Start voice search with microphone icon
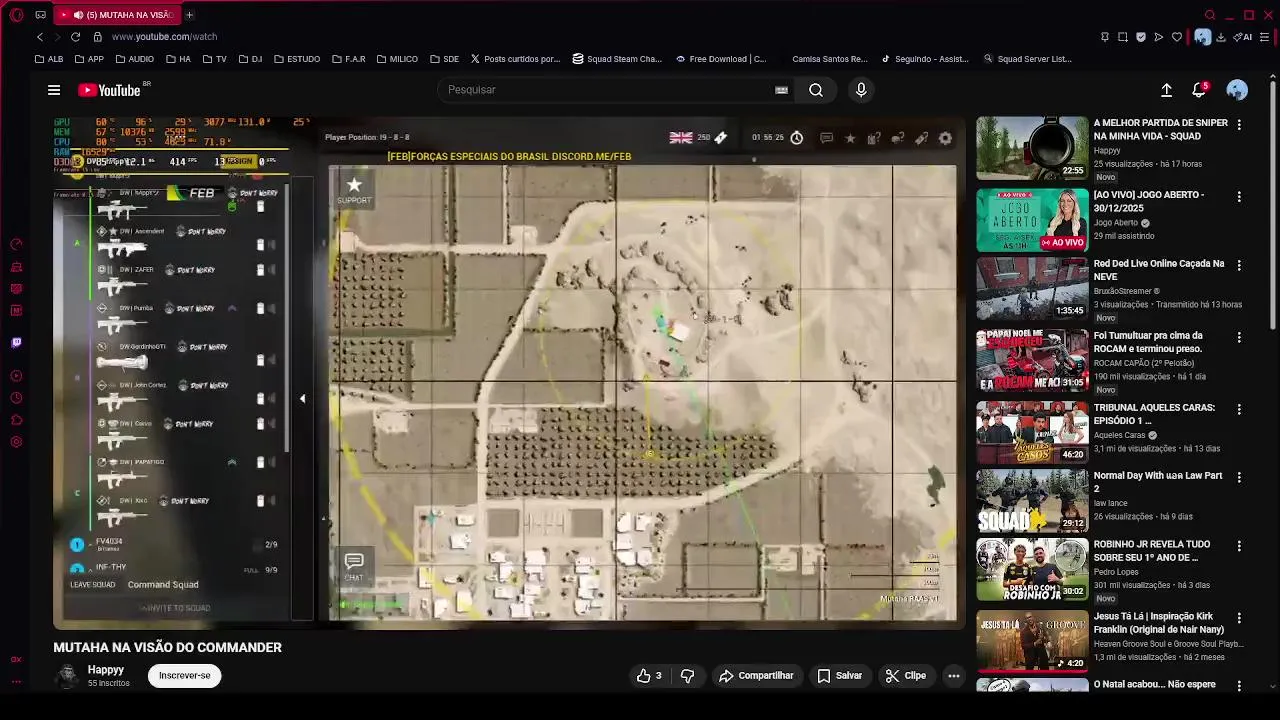The width and height of the screenshot is (1280, 720). tap(861, 90)
